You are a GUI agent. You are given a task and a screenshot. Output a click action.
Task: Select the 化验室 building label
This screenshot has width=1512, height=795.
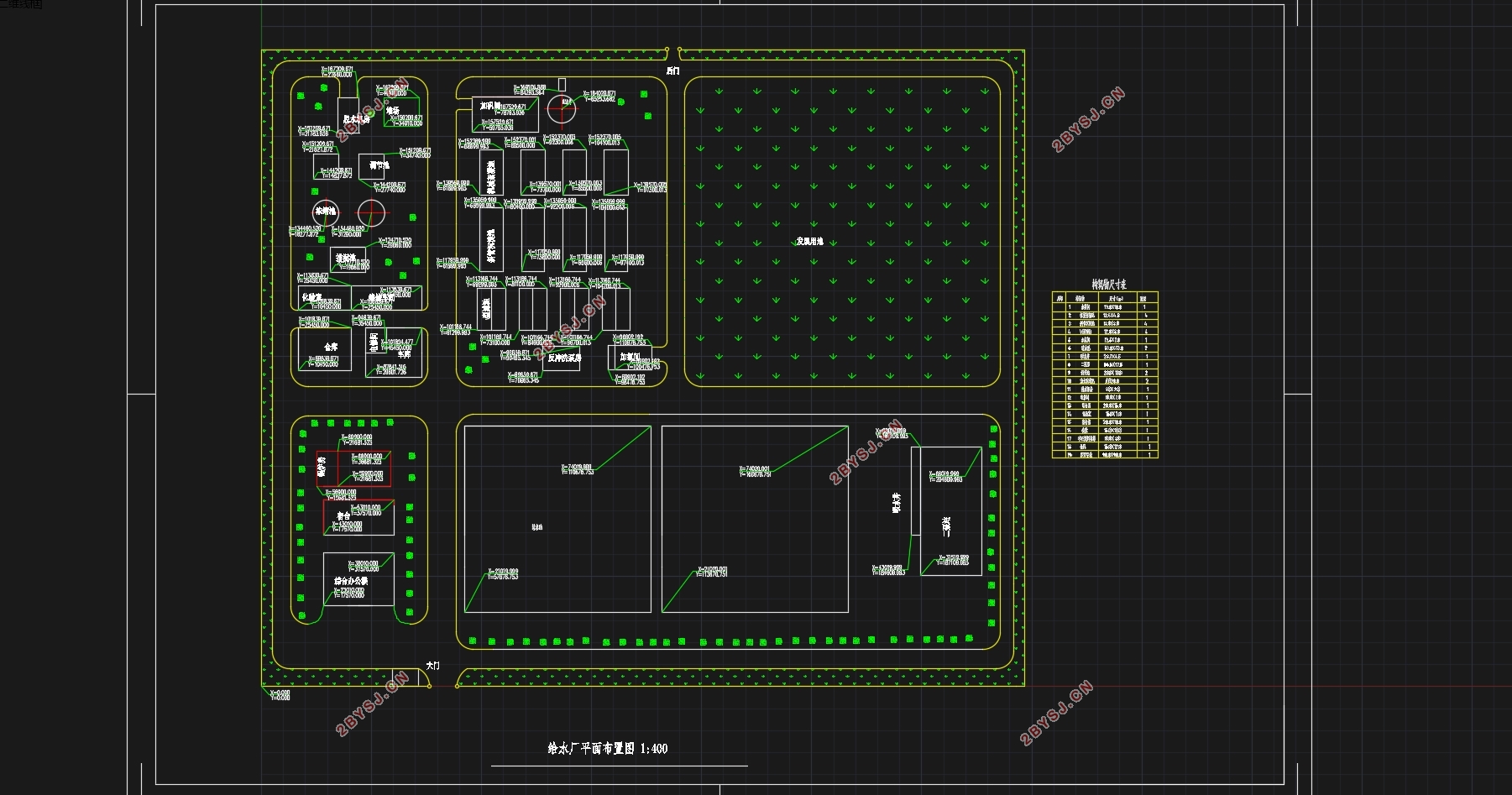[311, 297]
